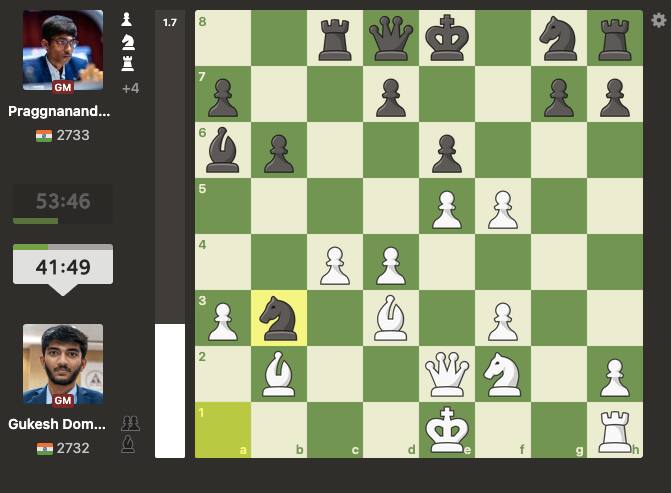
Task: Click the India flag beside rating 2732
Action: pyautogui.click(x=45, y=449)
